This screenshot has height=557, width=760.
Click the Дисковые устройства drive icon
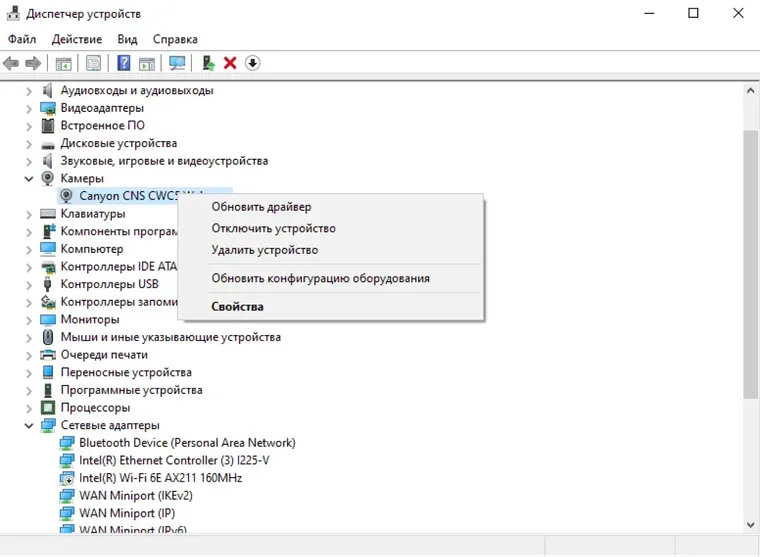click(x=48, y=144)
